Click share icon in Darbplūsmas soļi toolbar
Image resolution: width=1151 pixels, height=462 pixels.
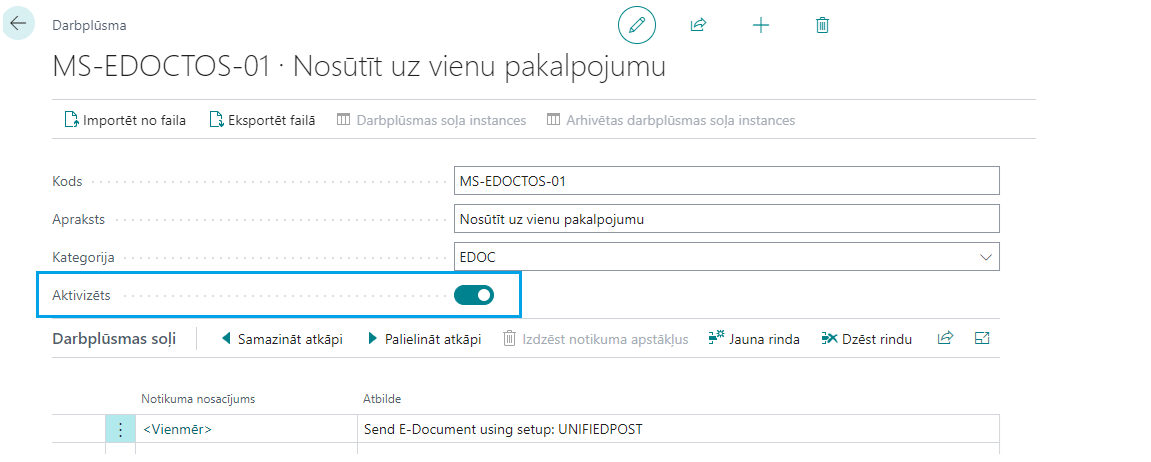(x=945, y=339)
